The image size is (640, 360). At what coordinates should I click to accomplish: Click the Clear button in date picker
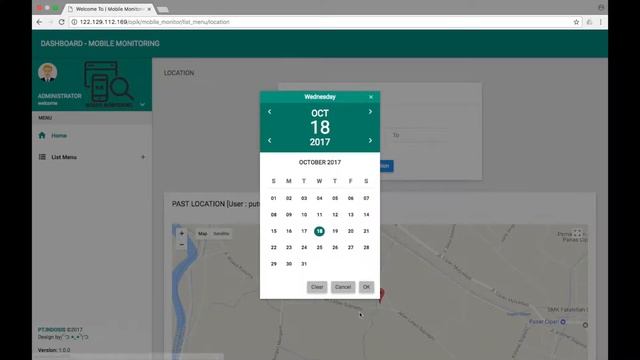click(x=317, y=287)
